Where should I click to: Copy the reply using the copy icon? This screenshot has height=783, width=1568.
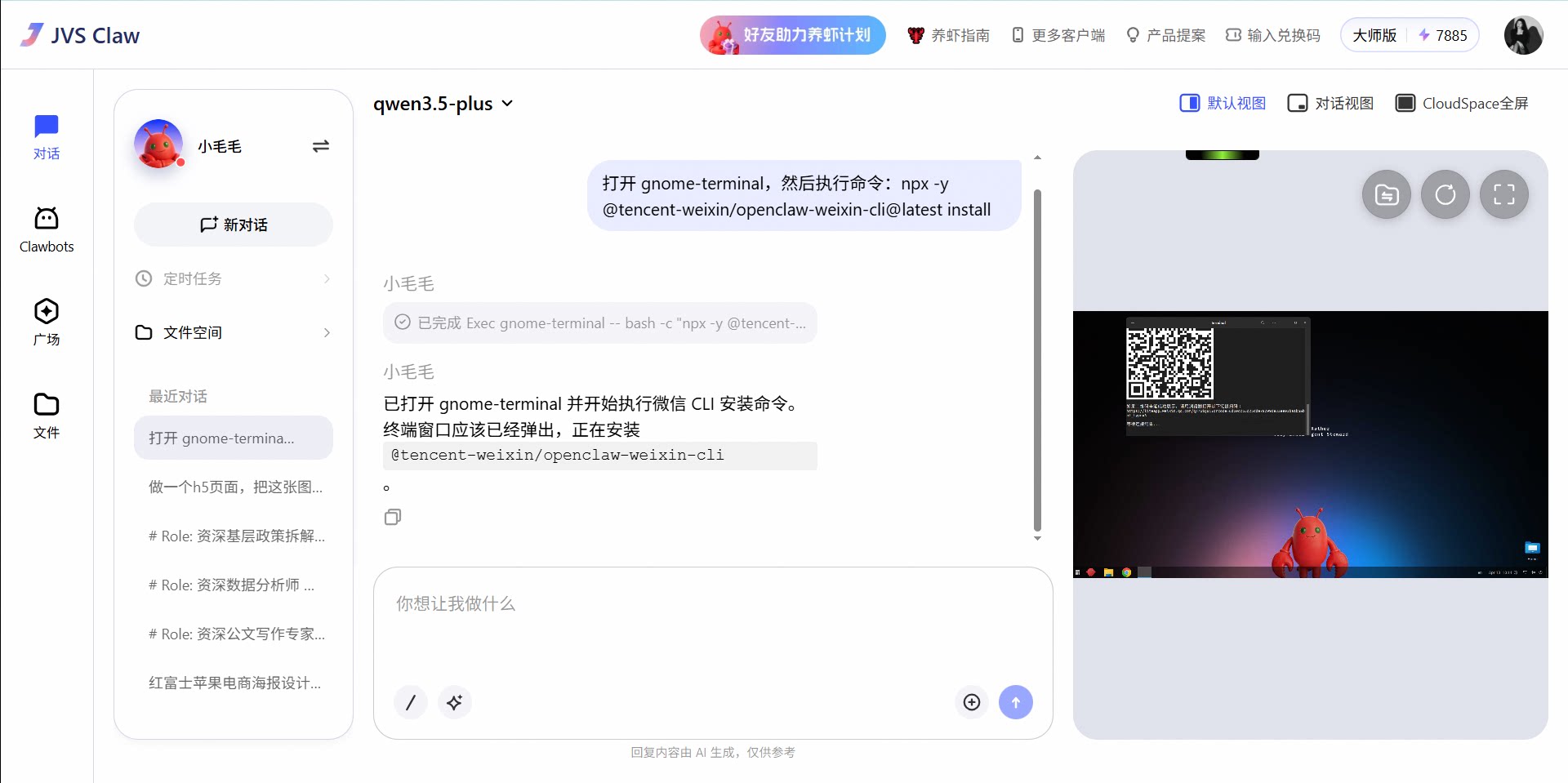click(393, 517)
